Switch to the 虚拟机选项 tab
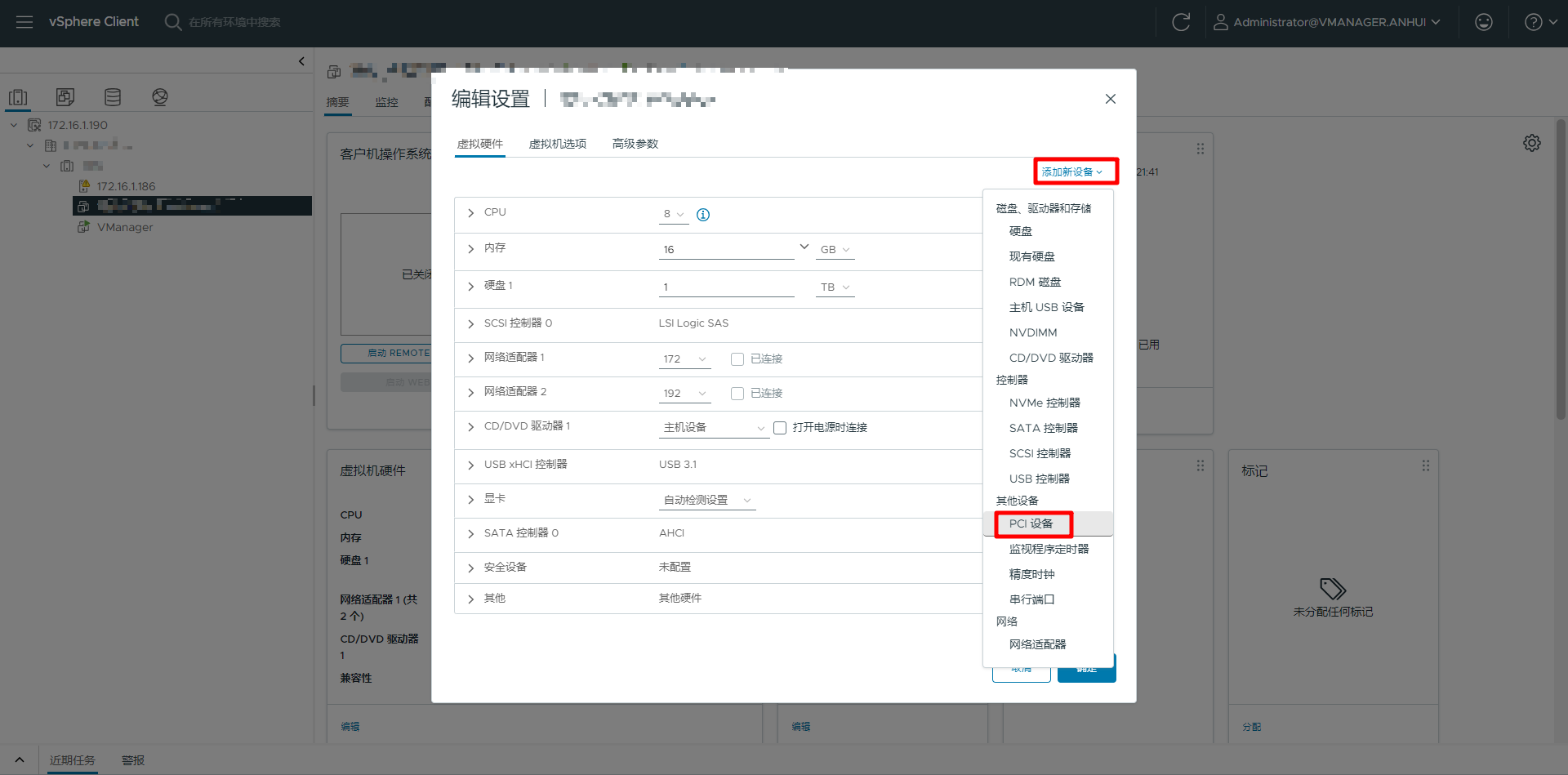 click(x=558, y=144)
